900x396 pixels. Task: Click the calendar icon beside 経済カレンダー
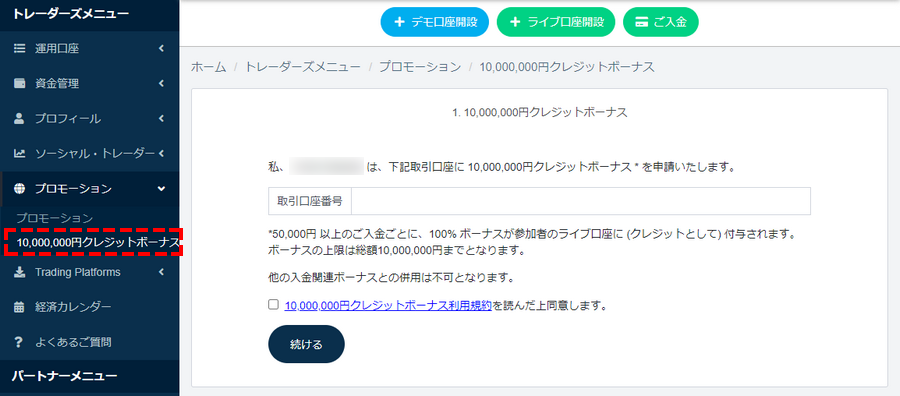point(19,308)
